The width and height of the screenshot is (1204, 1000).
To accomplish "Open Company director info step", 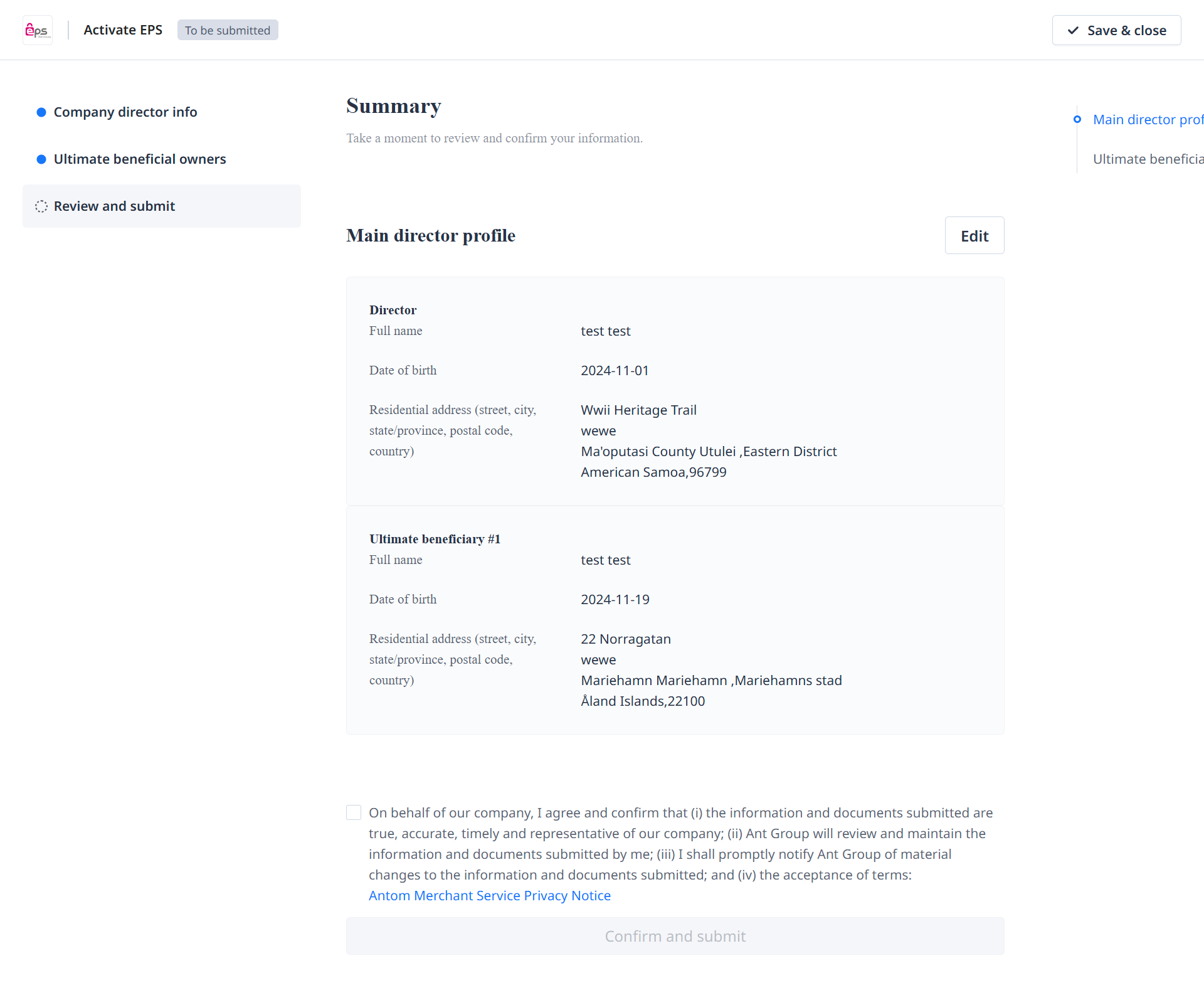I will (x=125, y=112).
